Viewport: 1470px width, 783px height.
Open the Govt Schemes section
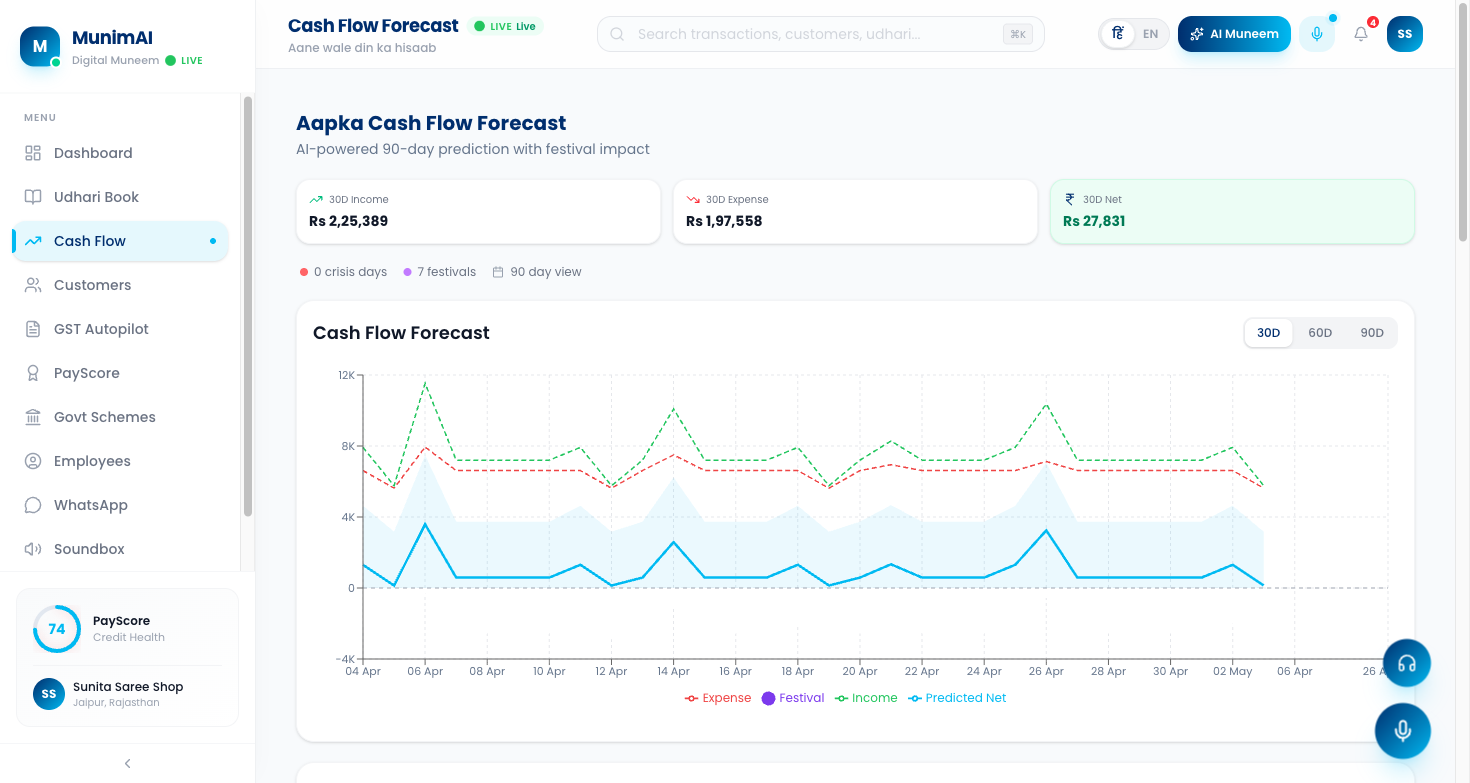coord(104,416)
